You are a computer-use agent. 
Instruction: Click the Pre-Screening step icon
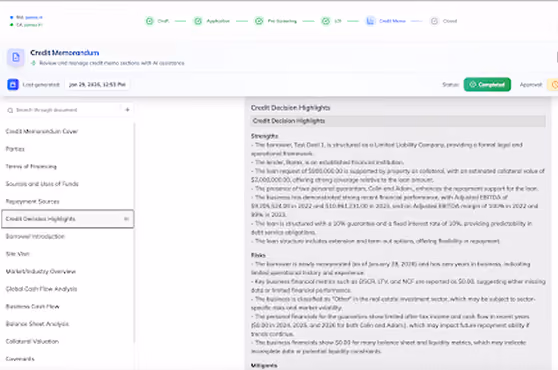click(259, 21)
